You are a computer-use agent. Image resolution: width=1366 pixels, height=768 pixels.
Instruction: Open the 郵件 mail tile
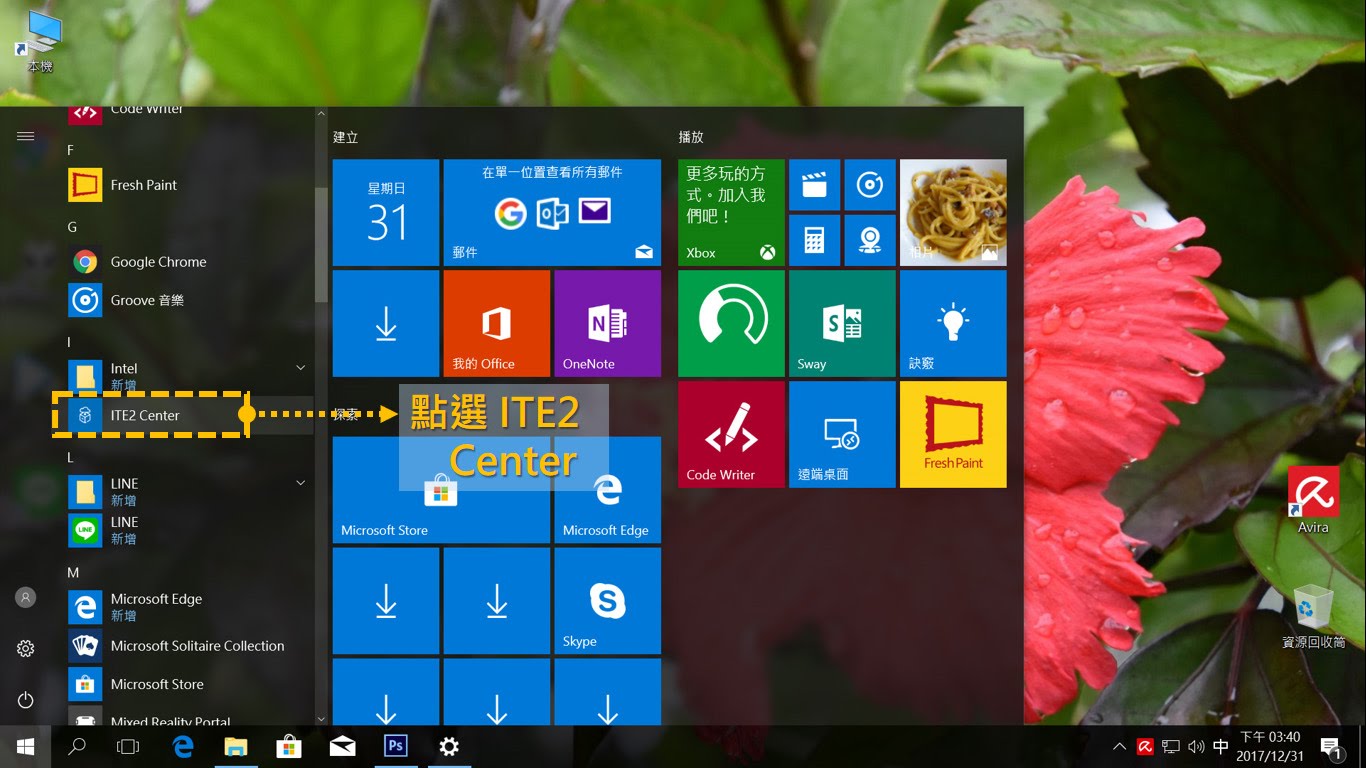552,212
